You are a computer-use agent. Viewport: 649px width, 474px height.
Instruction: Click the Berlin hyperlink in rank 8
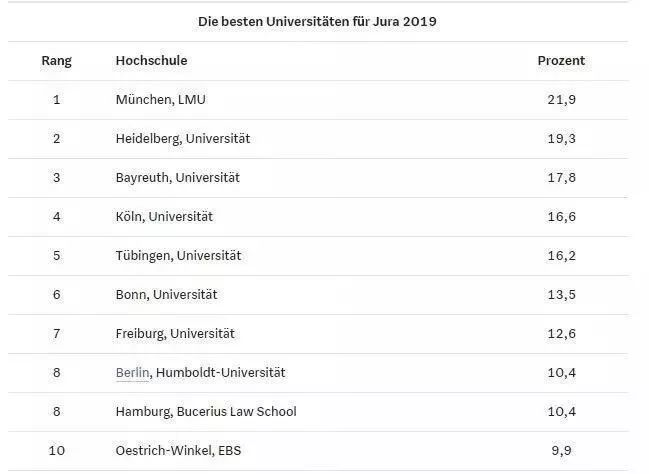pyautogui.click(x=132, y=373)
